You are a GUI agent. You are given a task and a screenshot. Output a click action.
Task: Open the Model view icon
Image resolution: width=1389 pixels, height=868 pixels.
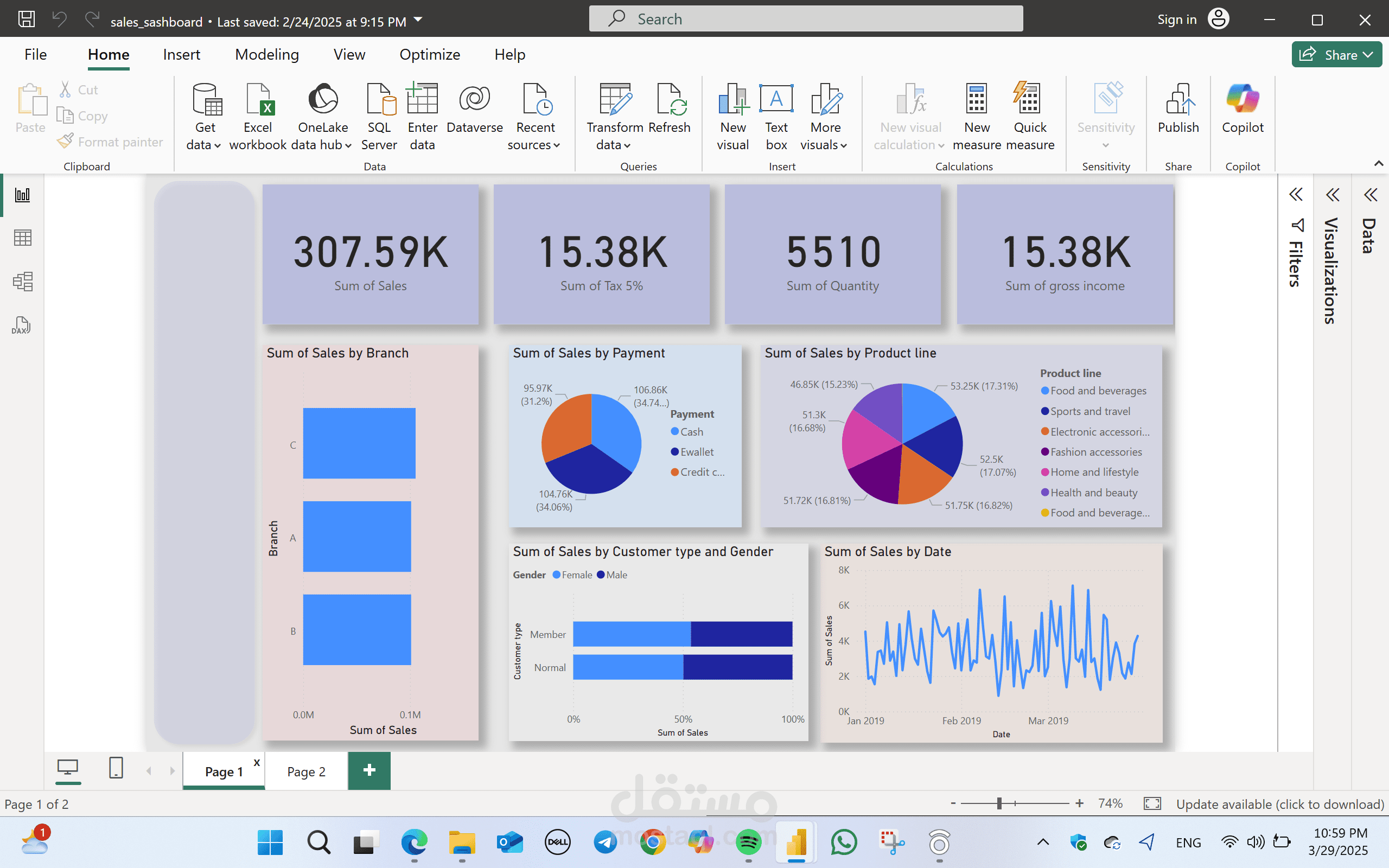pyautogui.click(x=22, y=282)
